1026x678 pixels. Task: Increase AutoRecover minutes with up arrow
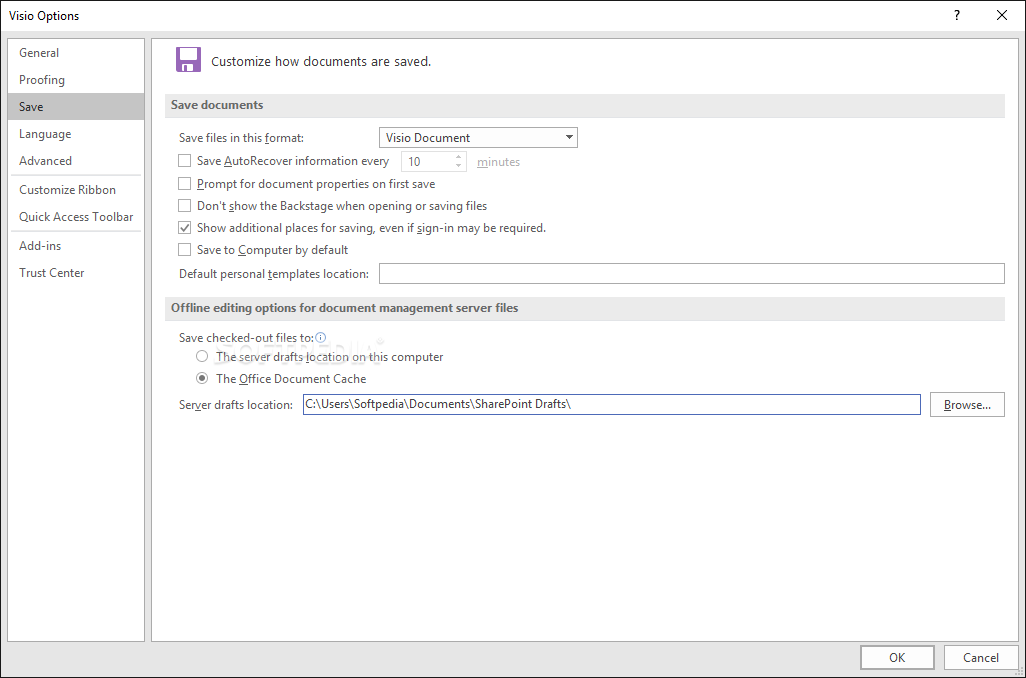pos(459,157)
